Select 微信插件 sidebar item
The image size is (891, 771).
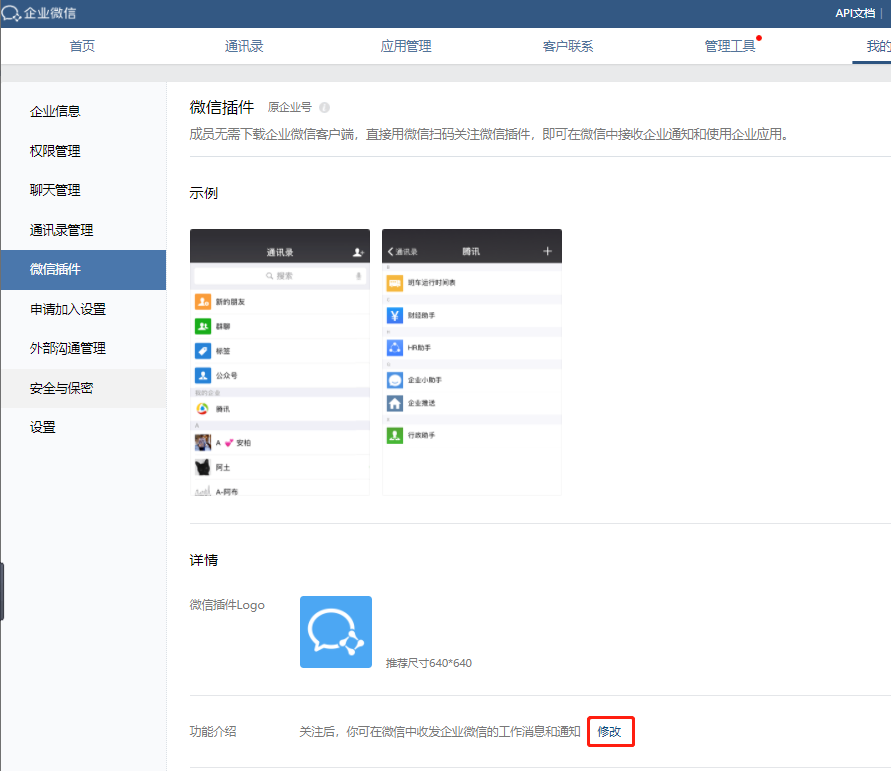(x=83, y=269)
